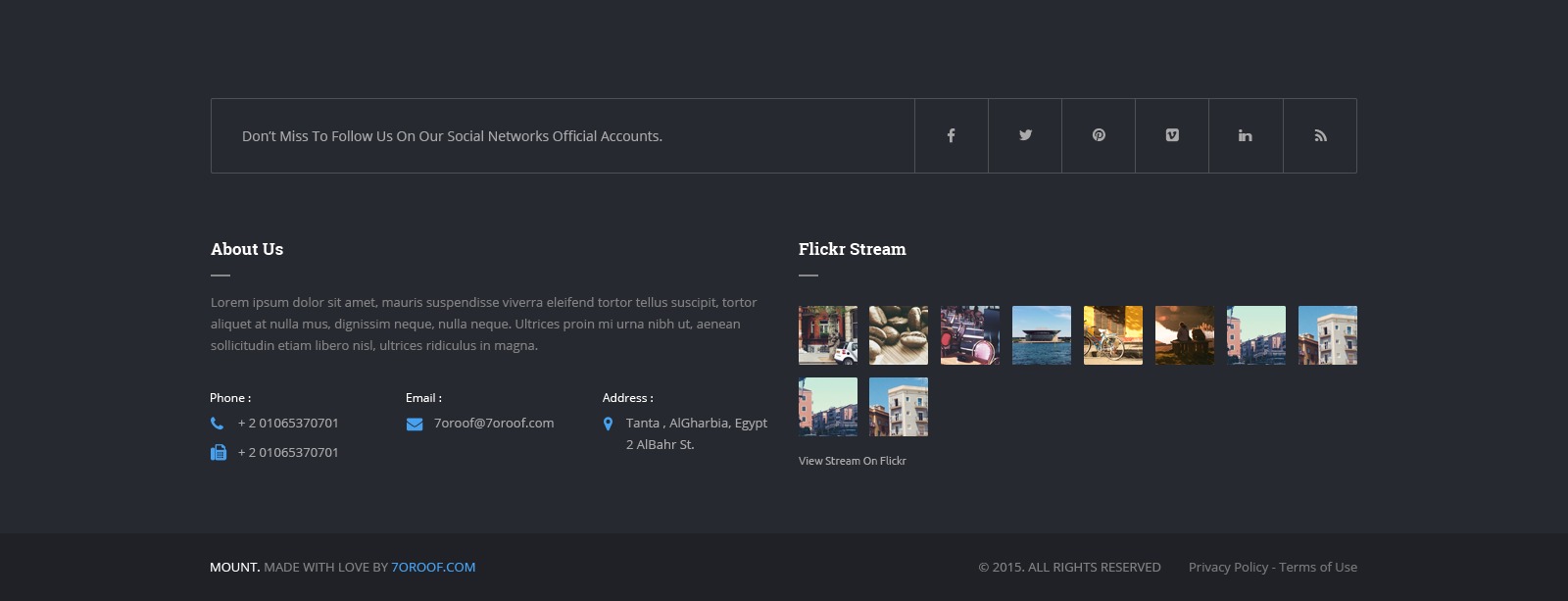Click the email envelope icon
The width and height of the screenshot is (1568, 601).
click(415, 424)
